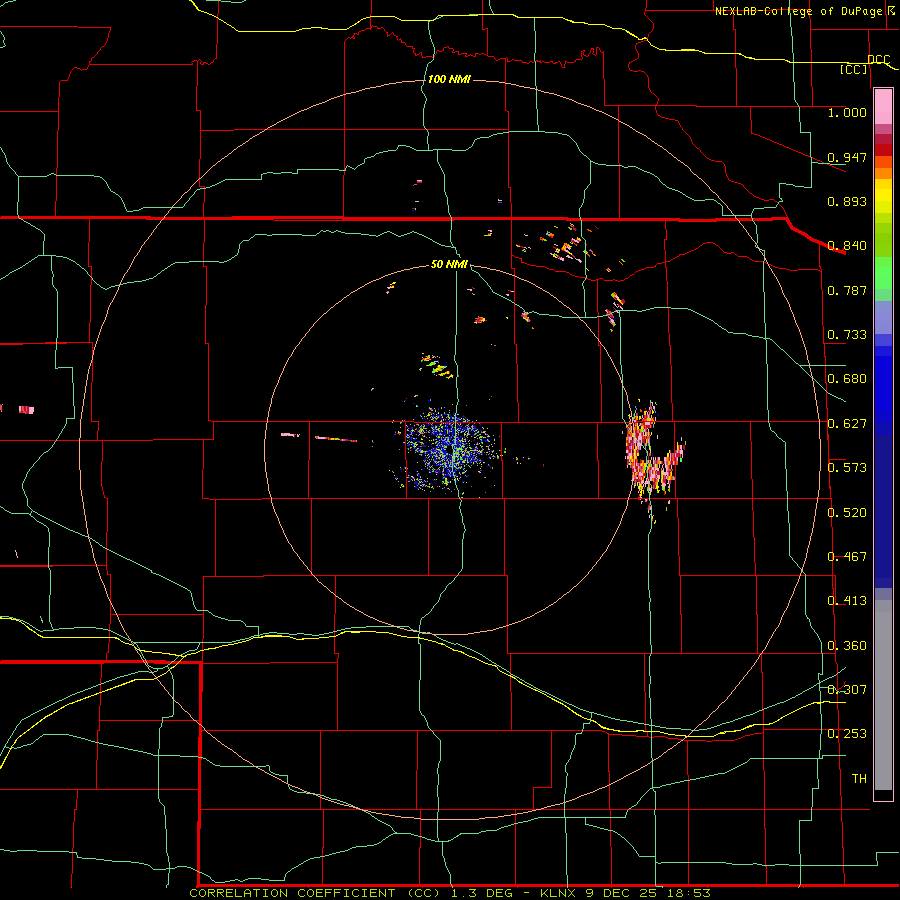Click the 0.467 scale value

(847, 557)
